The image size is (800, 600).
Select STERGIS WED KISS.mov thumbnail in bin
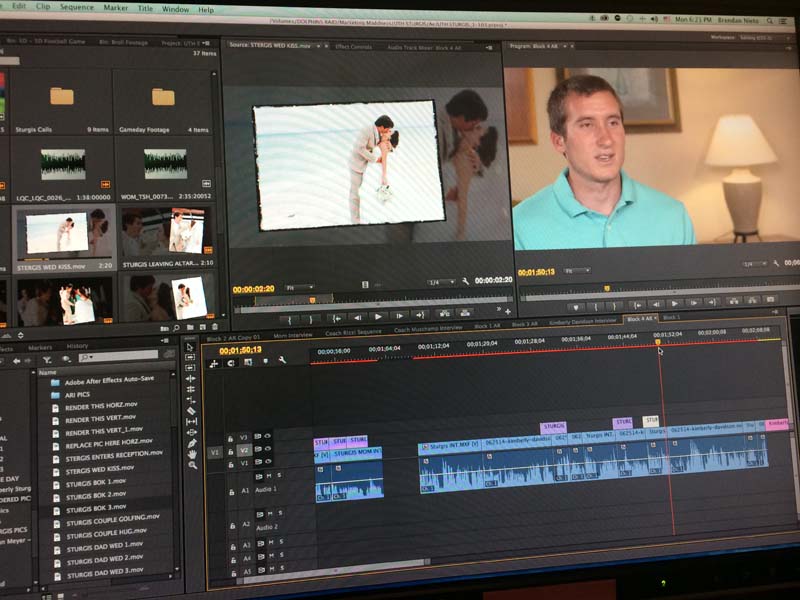point(64,233)
